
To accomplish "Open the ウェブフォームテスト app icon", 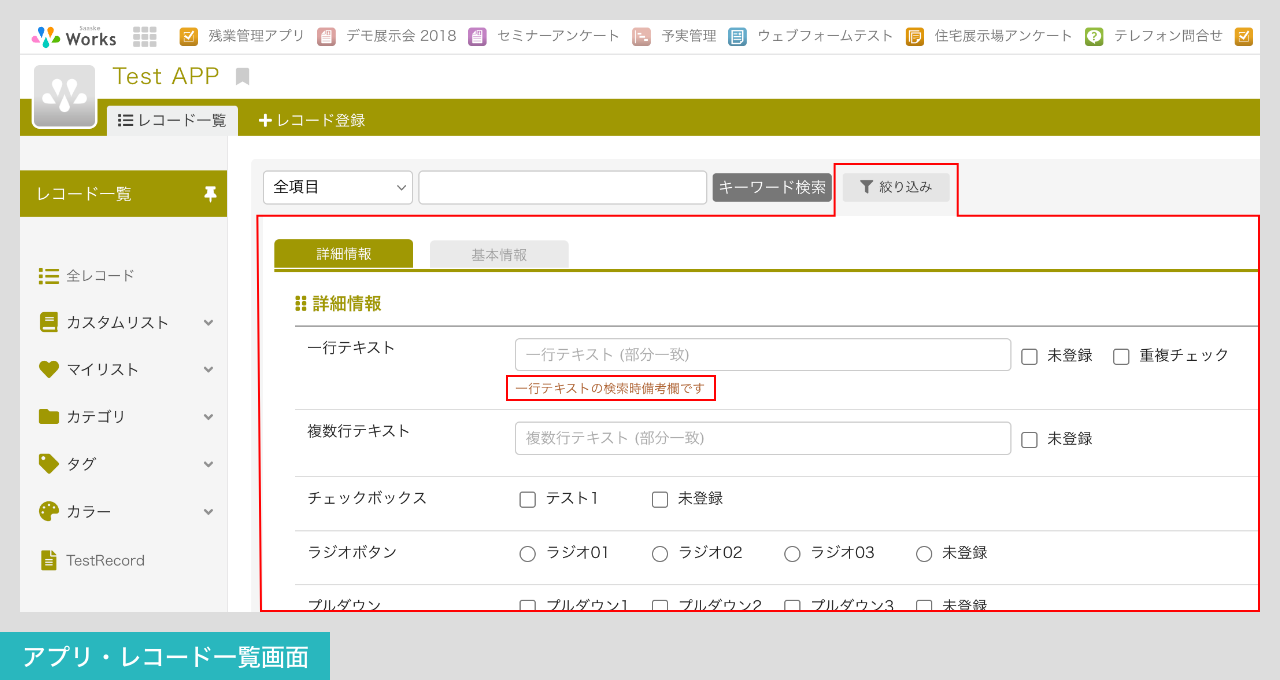I will coord(738,35).
